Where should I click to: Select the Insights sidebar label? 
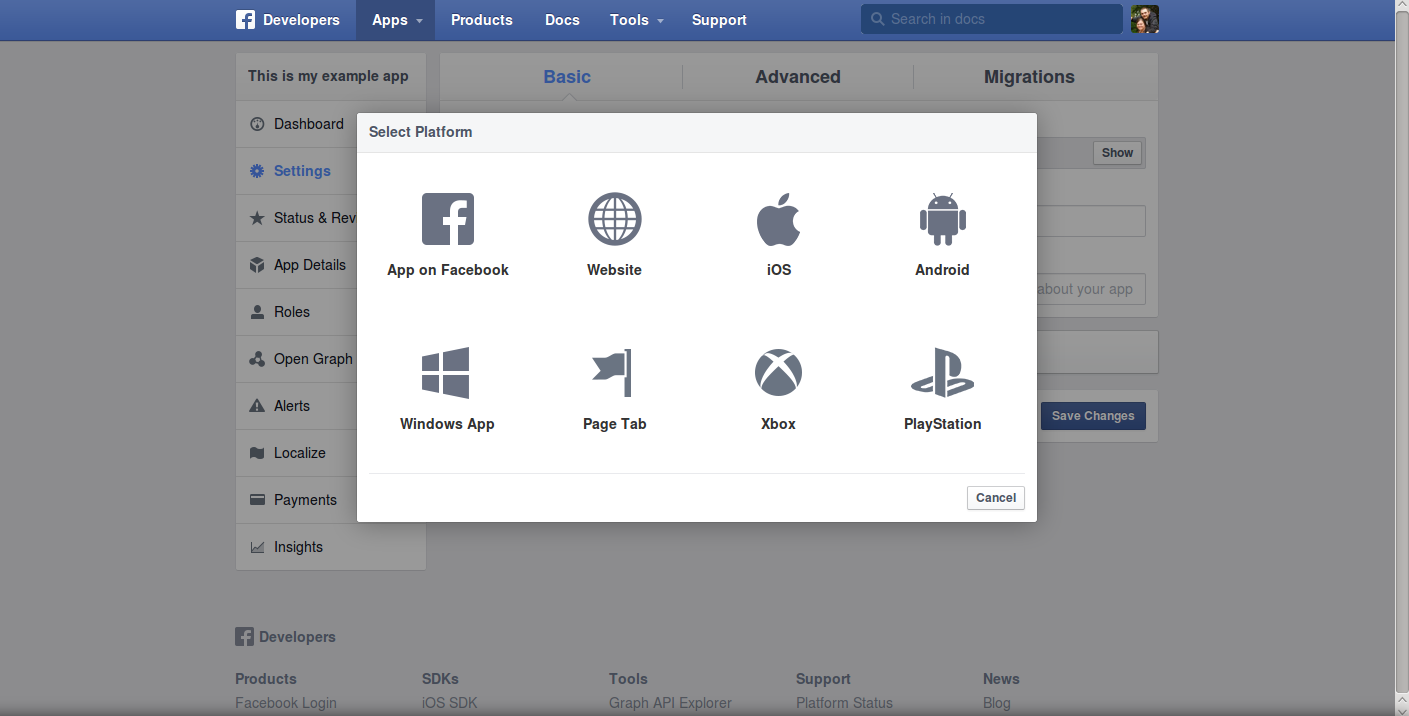(x=298, y=547)
